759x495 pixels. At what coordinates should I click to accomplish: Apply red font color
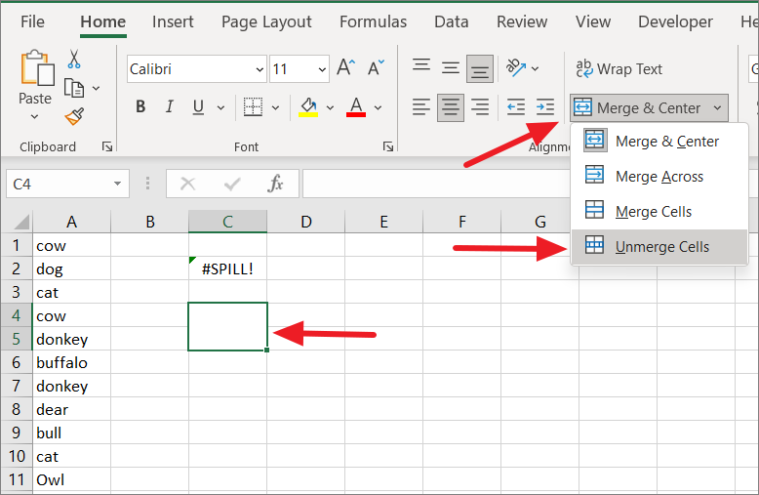356,107
